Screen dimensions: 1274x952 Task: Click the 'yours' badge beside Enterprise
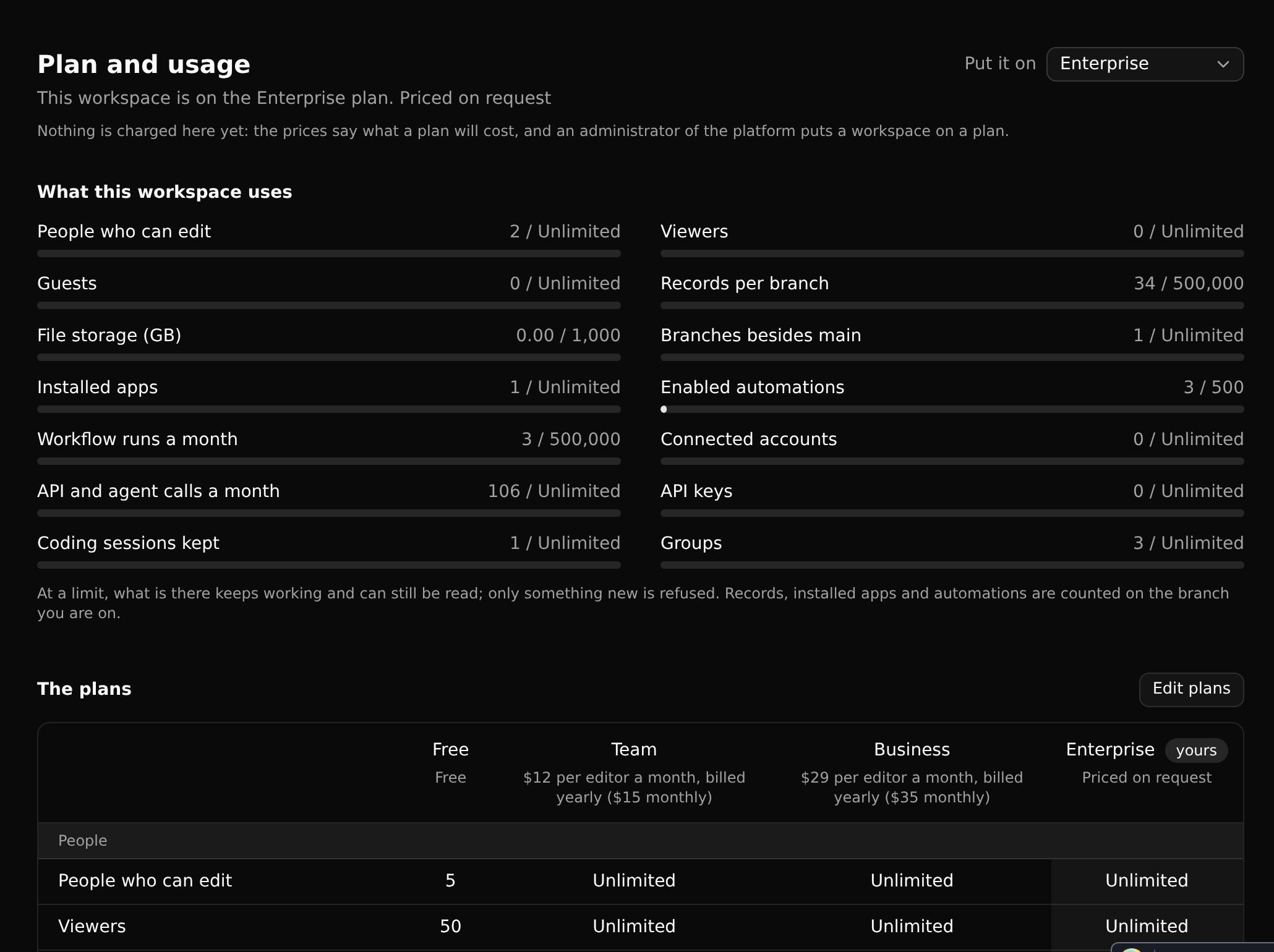pos(1196,750)
